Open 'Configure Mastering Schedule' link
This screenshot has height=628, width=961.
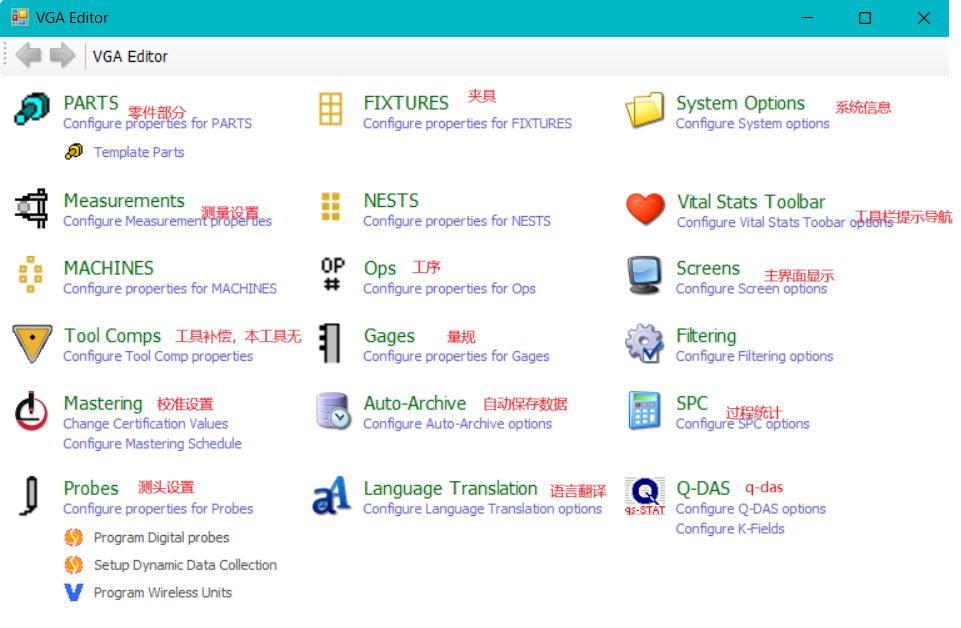153,444
